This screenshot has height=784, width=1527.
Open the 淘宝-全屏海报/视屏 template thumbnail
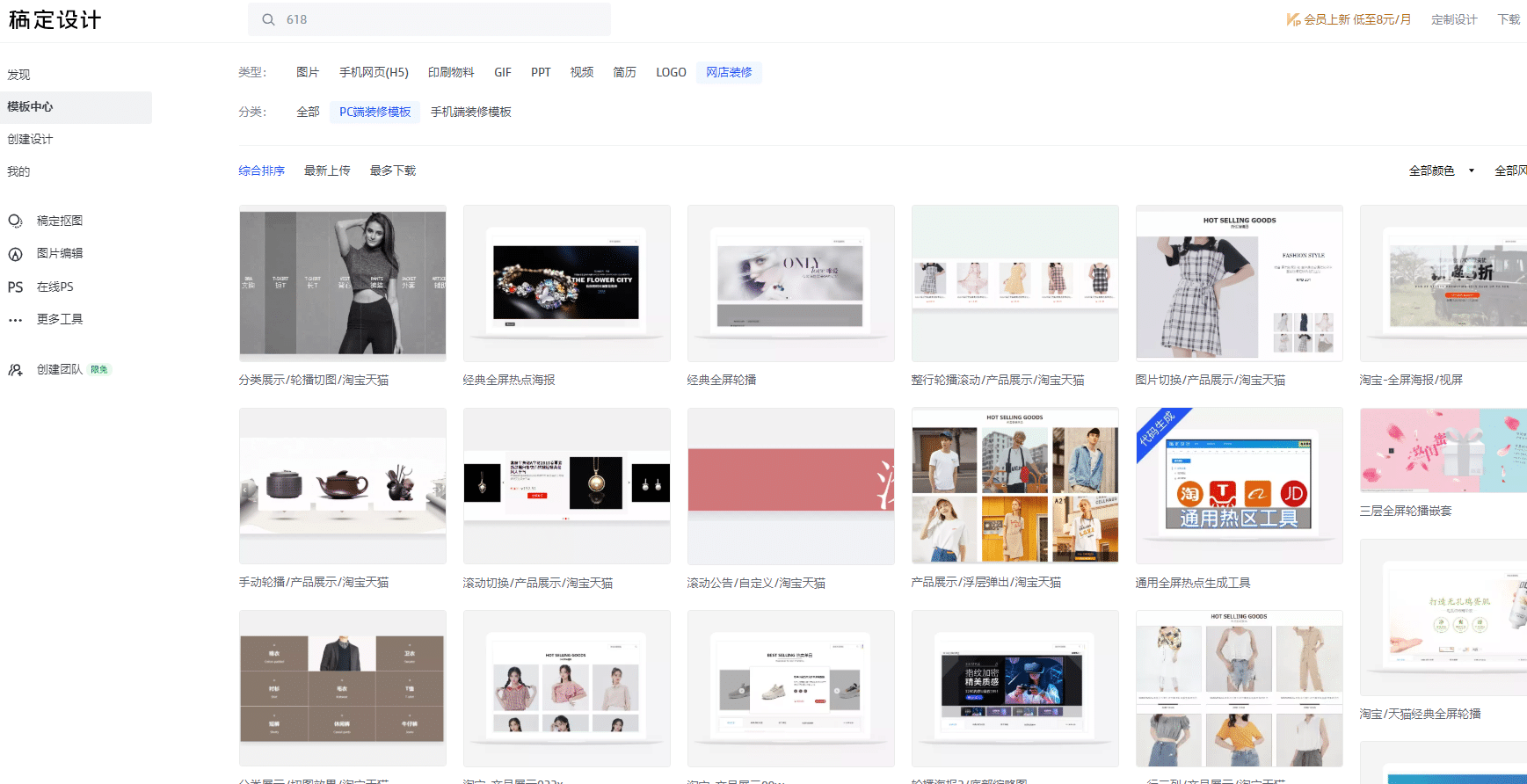pos(1443,283)
